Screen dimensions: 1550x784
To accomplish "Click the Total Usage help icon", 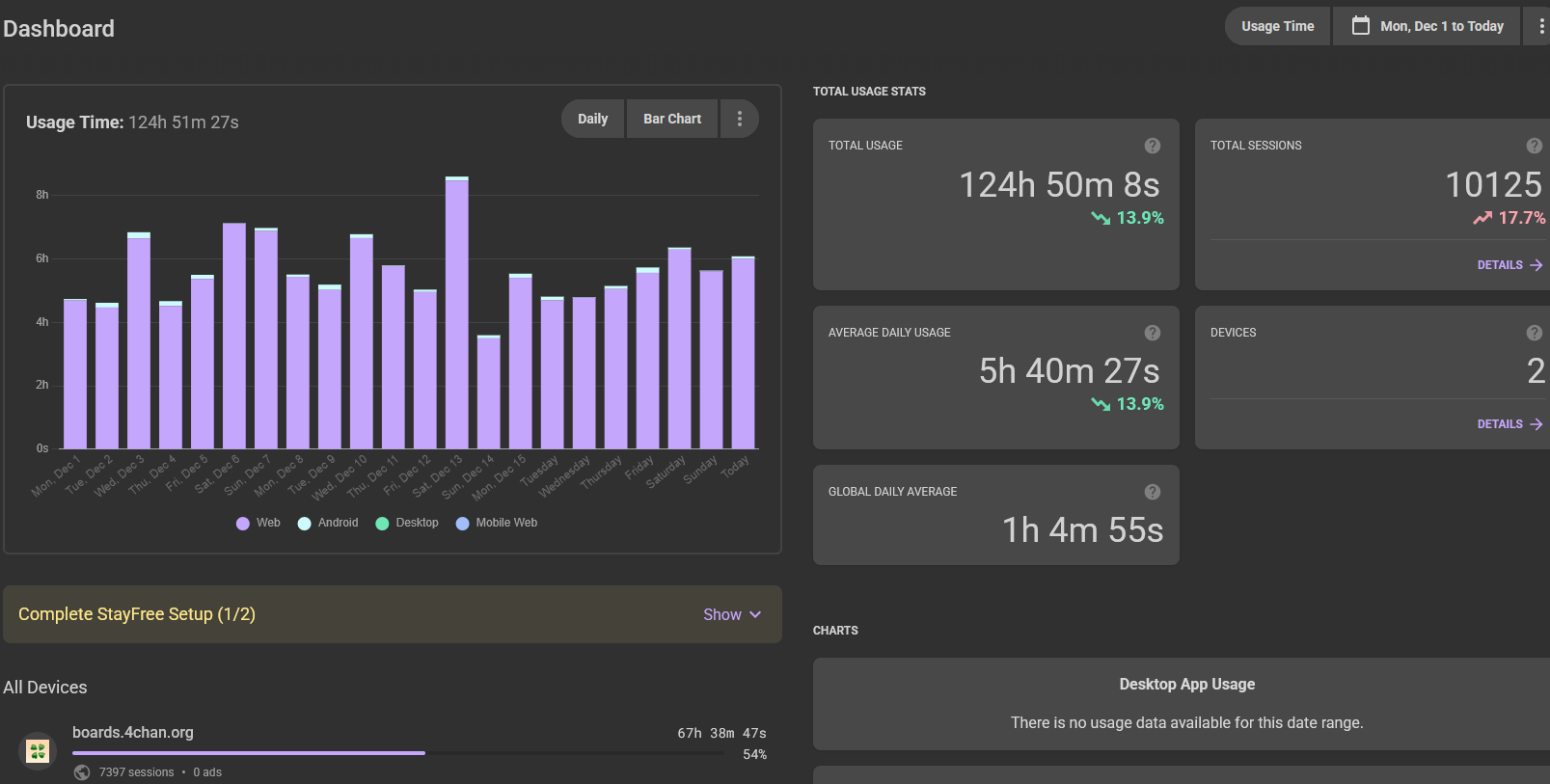I will [1153, 146].
